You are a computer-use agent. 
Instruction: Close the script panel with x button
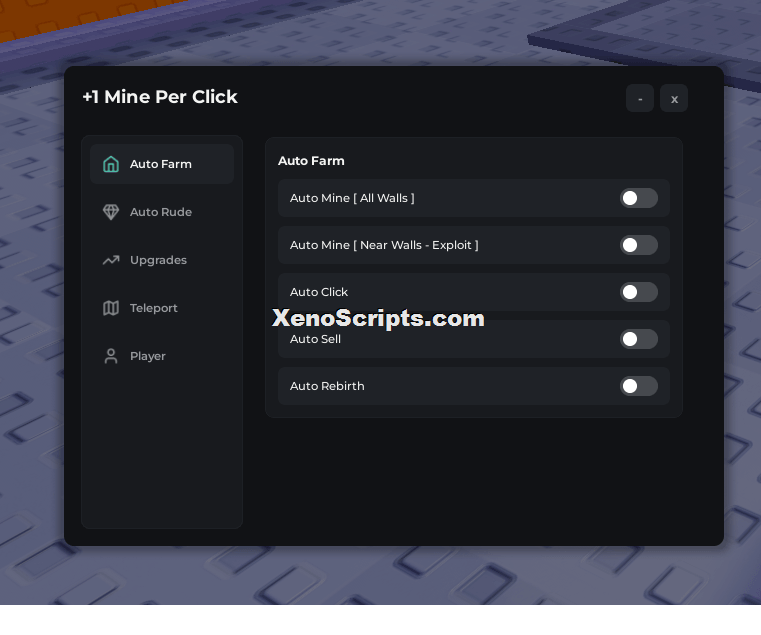tap(674, 99)
